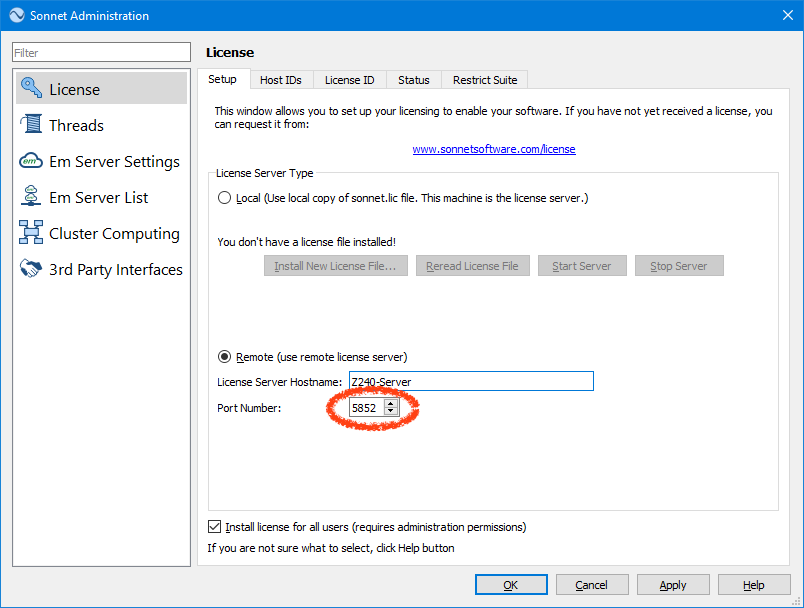Click the Sonnet logo in title bar
Viewport: 804px width, 608px height.
click(16, 15)
